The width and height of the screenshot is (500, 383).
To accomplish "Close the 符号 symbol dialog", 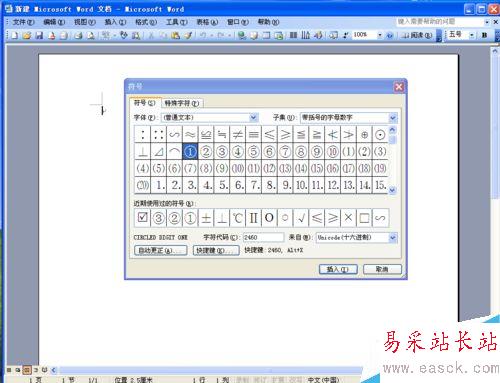I will coord(399,87).
